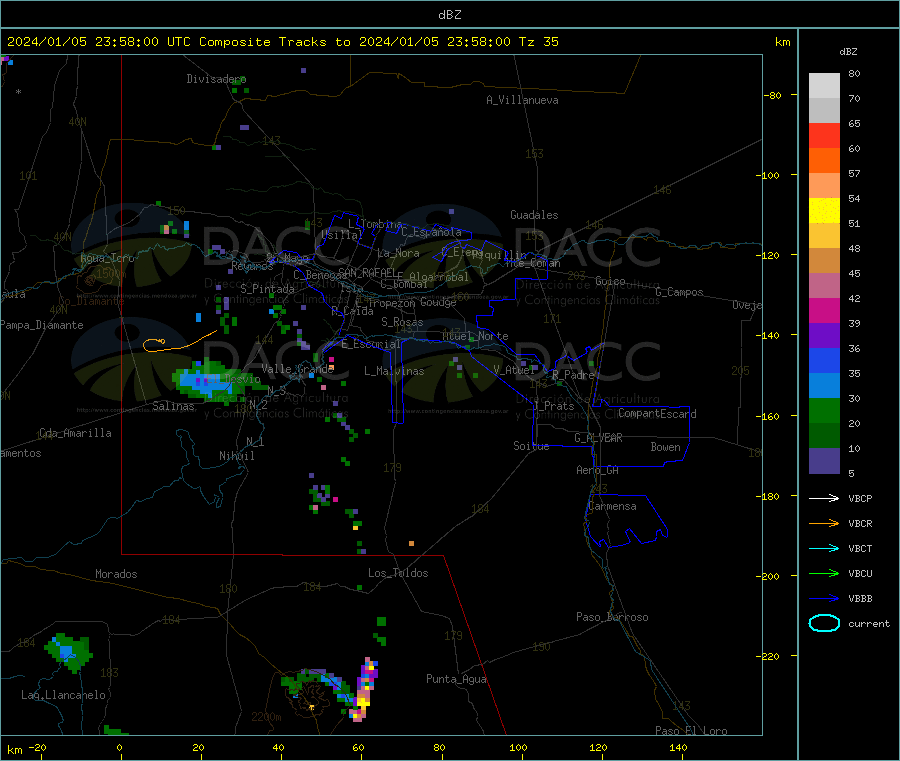Select the magenta 39–42 dBZ swatch
Viewport: 900px width, 761px height.
pos(824,310)
